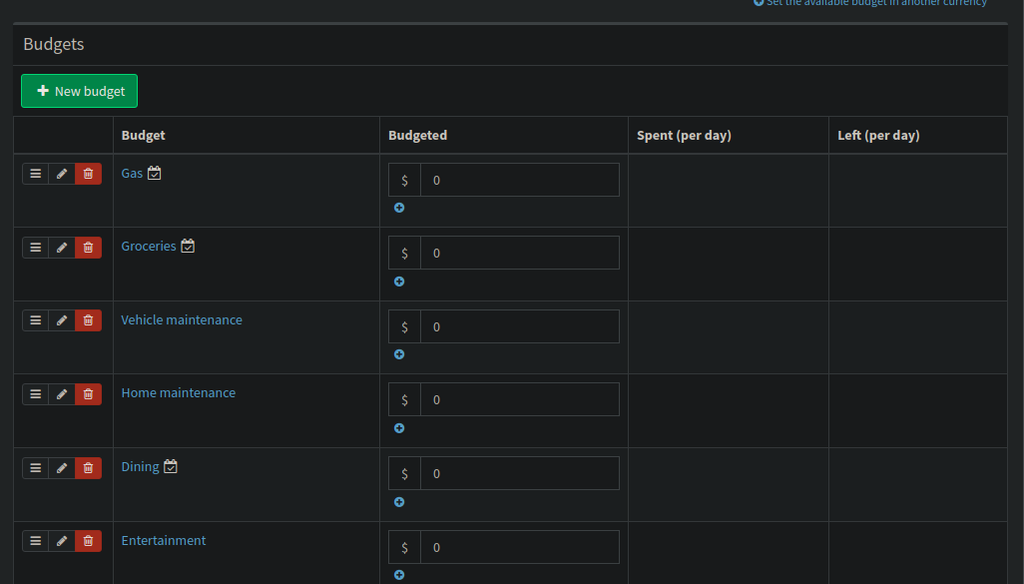
Task: Edit the Gas budget with pencil icon
Action: (x=62, y=174)
